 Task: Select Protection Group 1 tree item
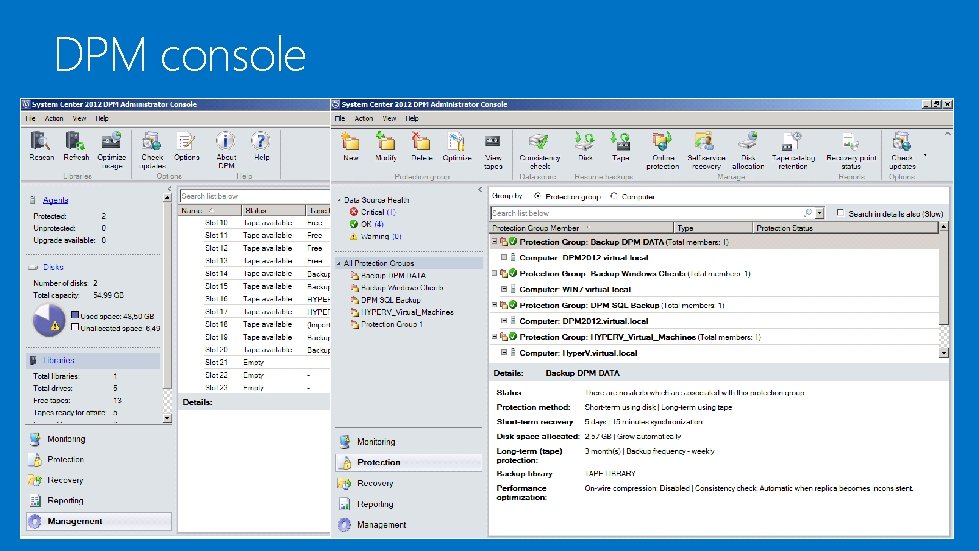(391, 324)
